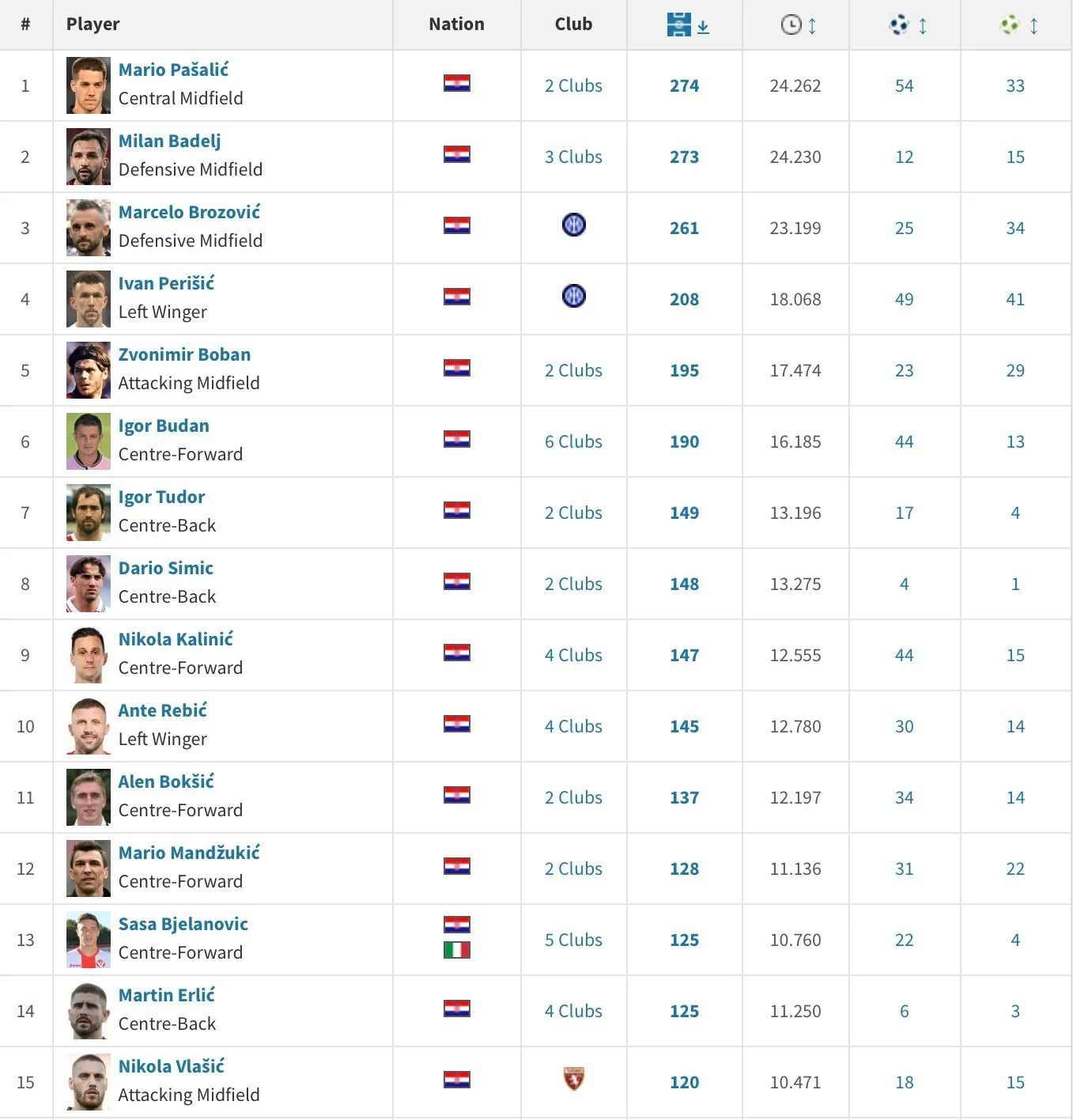
Task: Click the appearances column pitch icon
Action: [x=678, y=24]
